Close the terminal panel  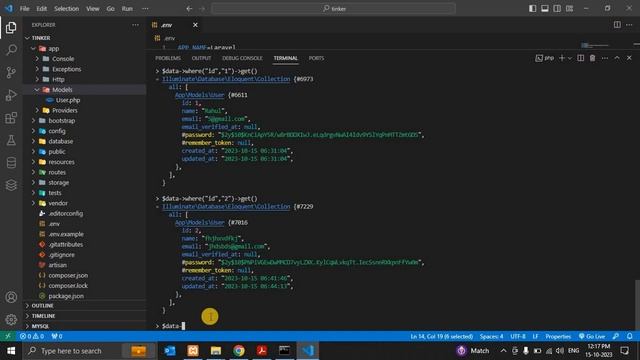[x=629, y=58]
